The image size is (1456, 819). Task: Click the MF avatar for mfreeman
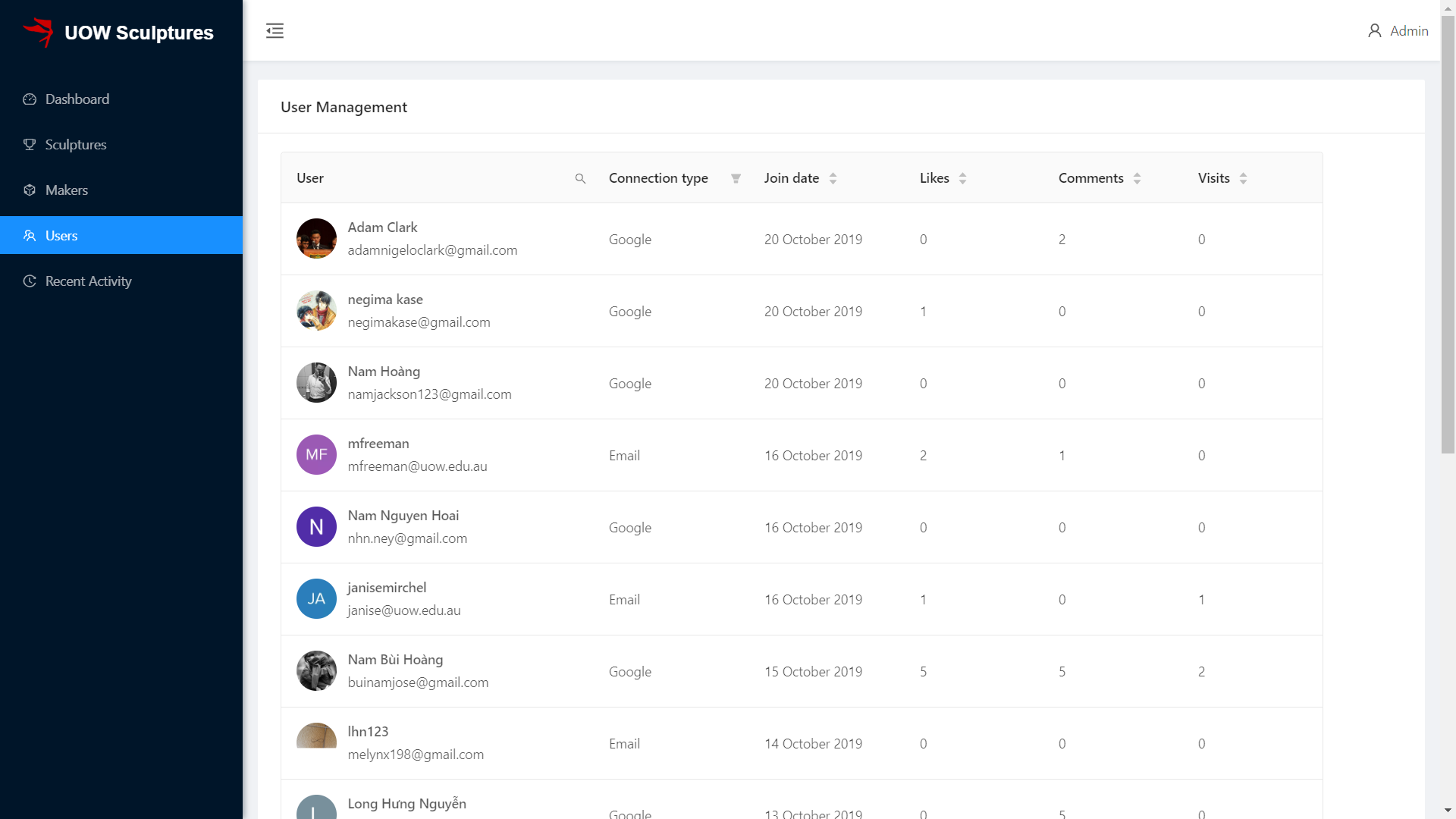[x=316, y=455]
